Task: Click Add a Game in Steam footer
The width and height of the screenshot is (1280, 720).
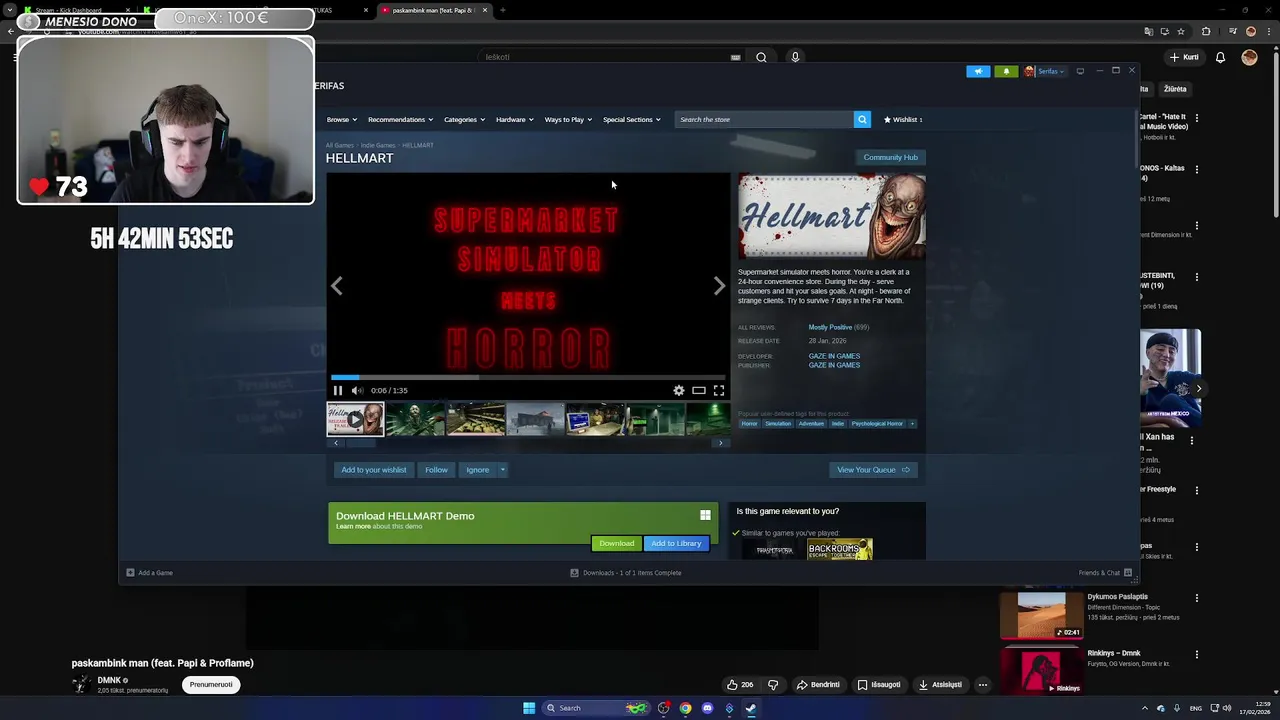Action: tap(149, 573)
